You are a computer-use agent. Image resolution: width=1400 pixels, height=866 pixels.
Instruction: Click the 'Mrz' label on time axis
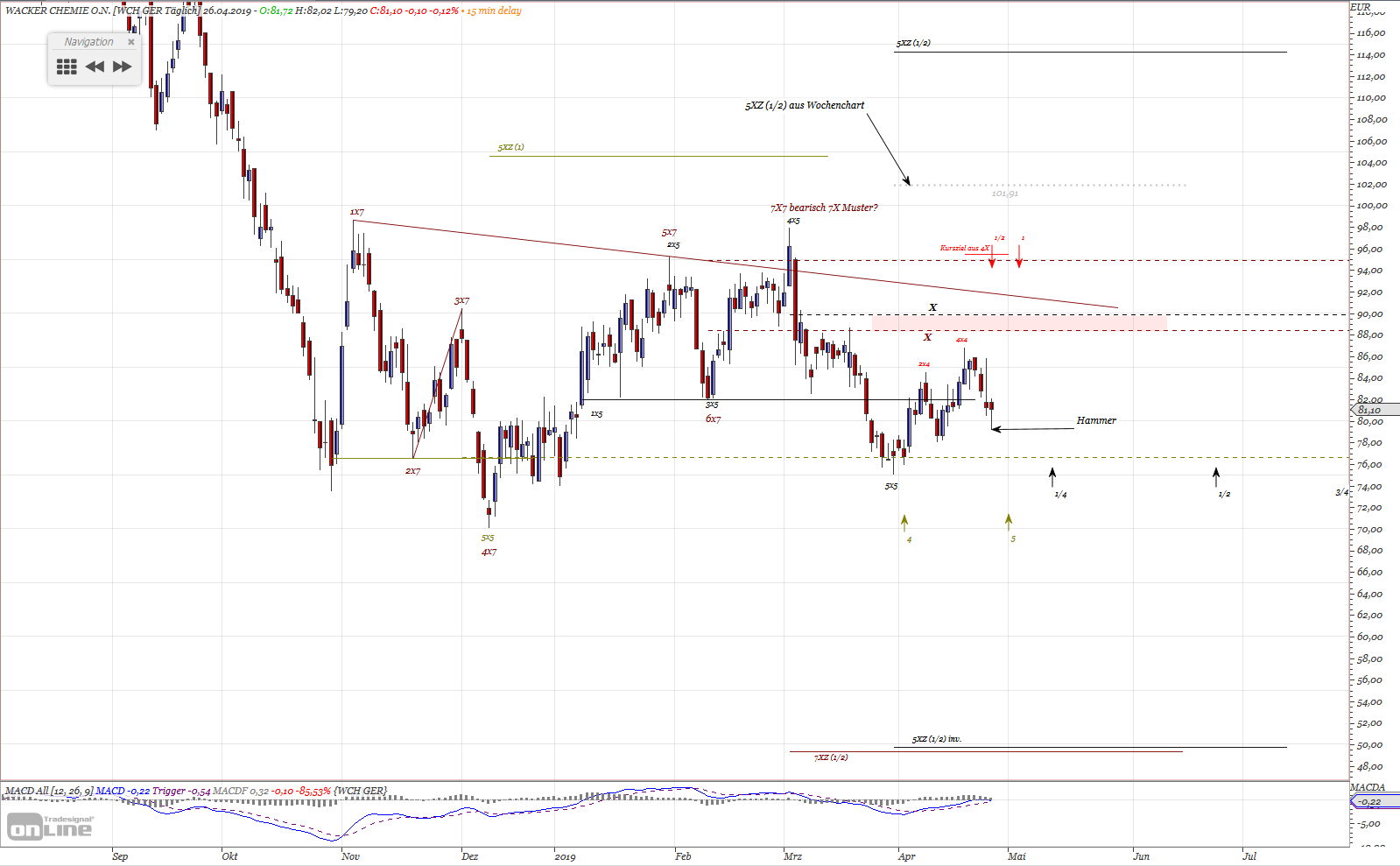792,856
